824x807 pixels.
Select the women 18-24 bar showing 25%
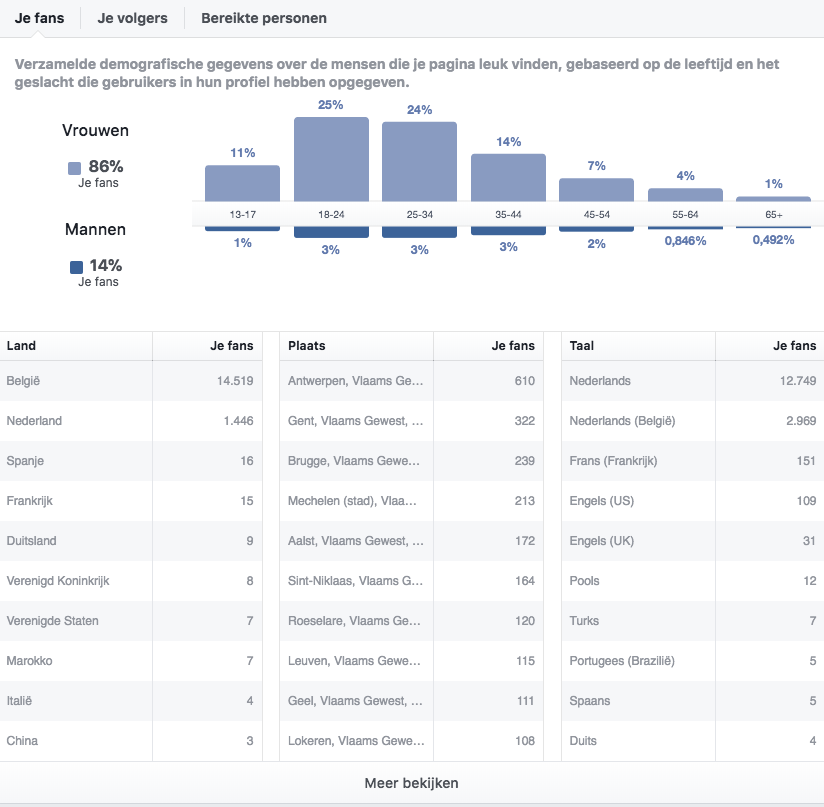tap(331, 159)
